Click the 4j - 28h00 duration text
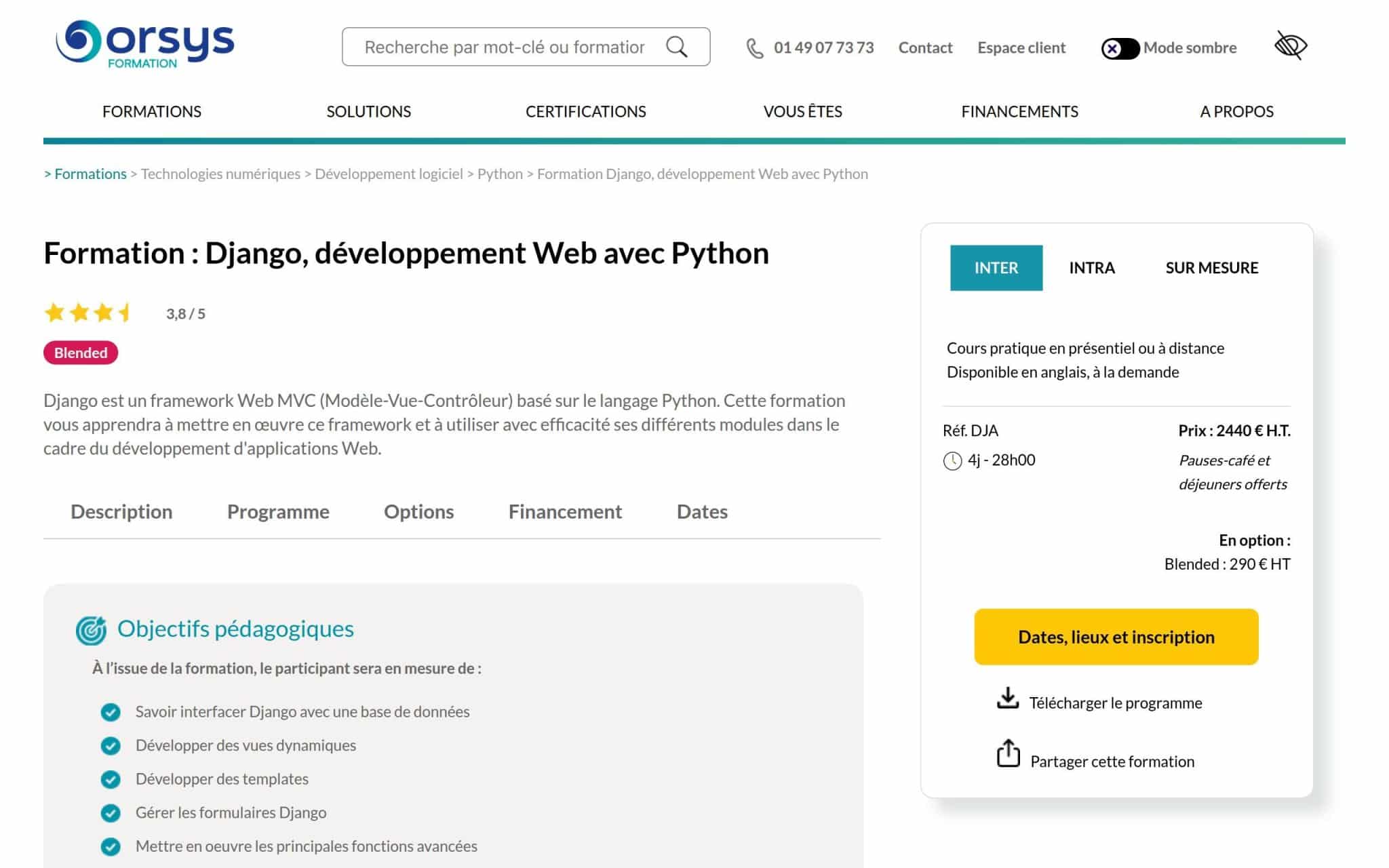Screen dimensions: 1389x868 click(x=1002, y=460)
